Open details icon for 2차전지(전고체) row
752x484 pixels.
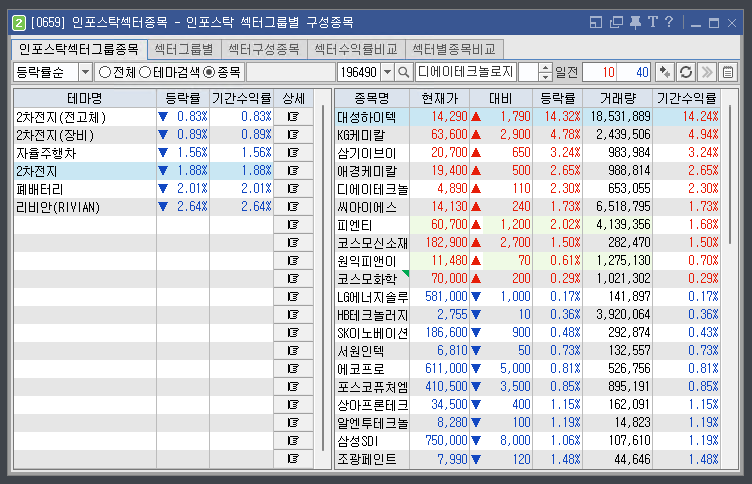293,117
